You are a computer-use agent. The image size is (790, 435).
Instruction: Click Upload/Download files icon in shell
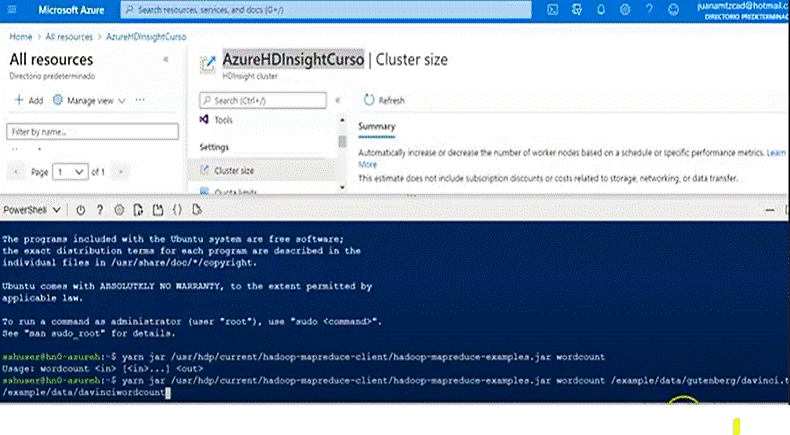(x=138, y=210)
